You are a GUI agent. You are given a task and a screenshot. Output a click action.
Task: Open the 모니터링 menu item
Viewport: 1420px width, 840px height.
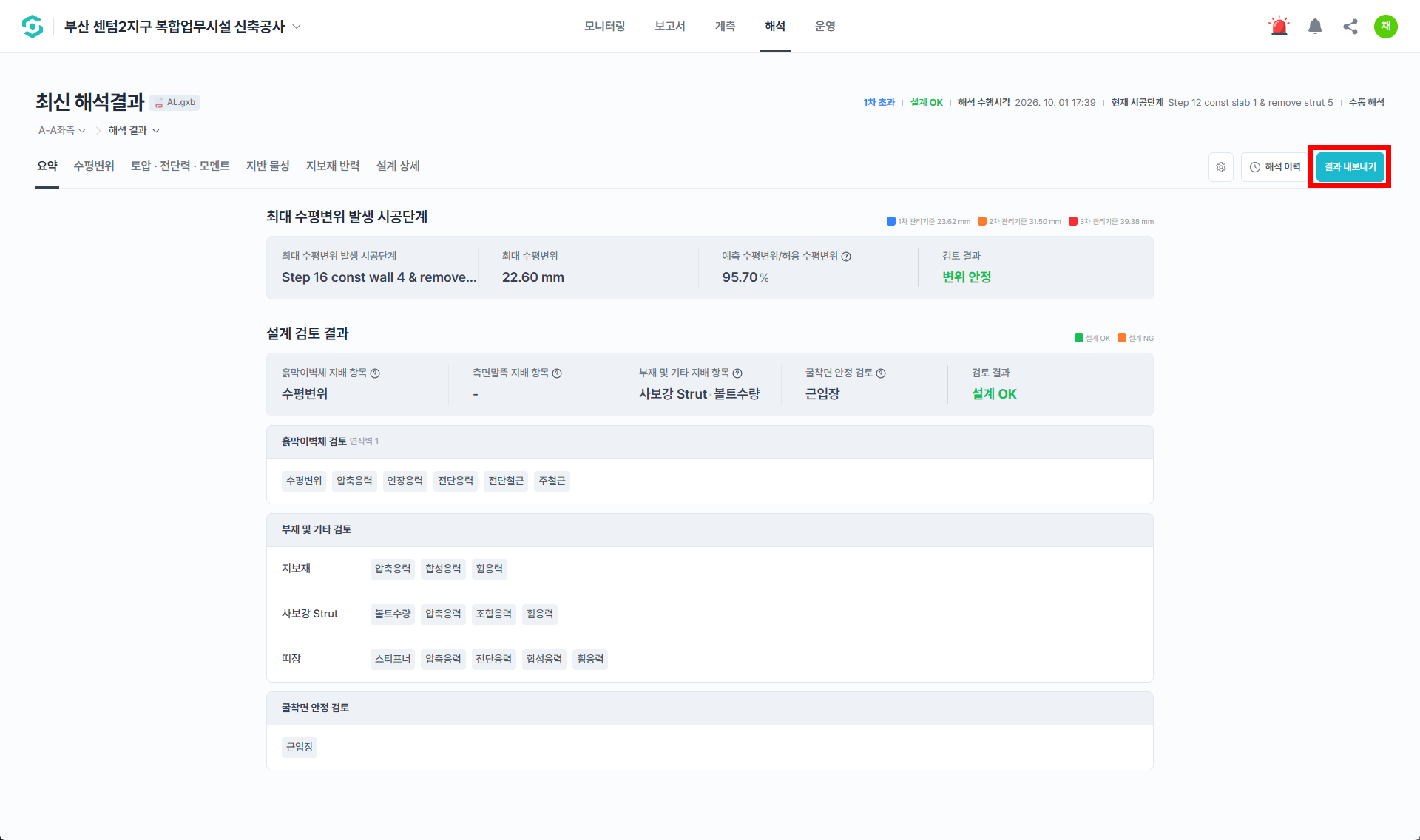(x=605, y=27)
